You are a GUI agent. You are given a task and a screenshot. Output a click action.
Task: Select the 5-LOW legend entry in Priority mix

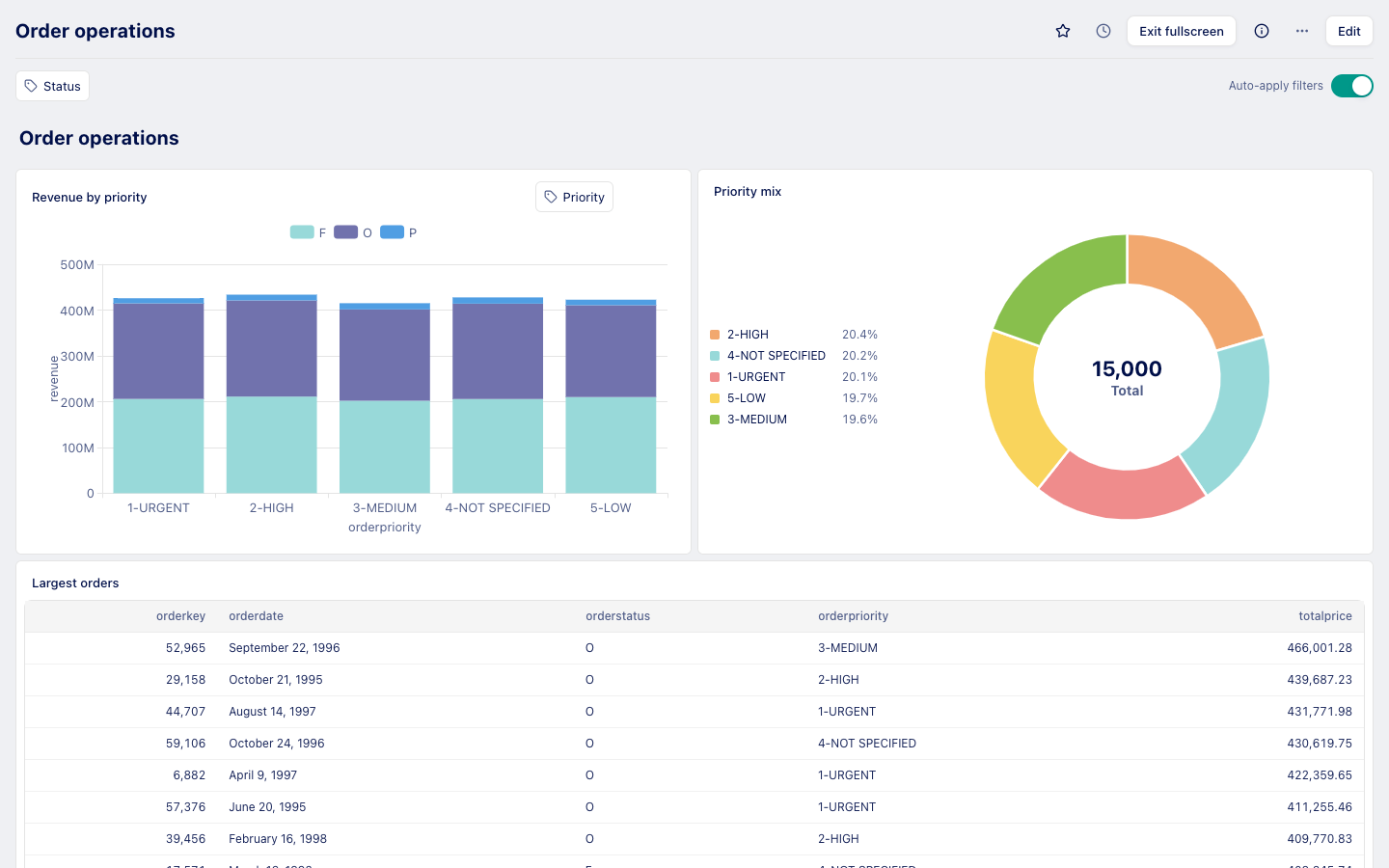point(794,398)
